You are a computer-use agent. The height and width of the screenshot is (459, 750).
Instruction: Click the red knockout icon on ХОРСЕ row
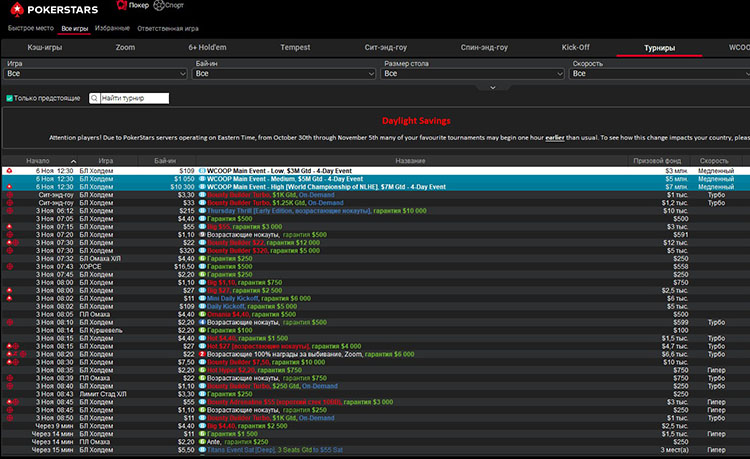pos(10,266)
